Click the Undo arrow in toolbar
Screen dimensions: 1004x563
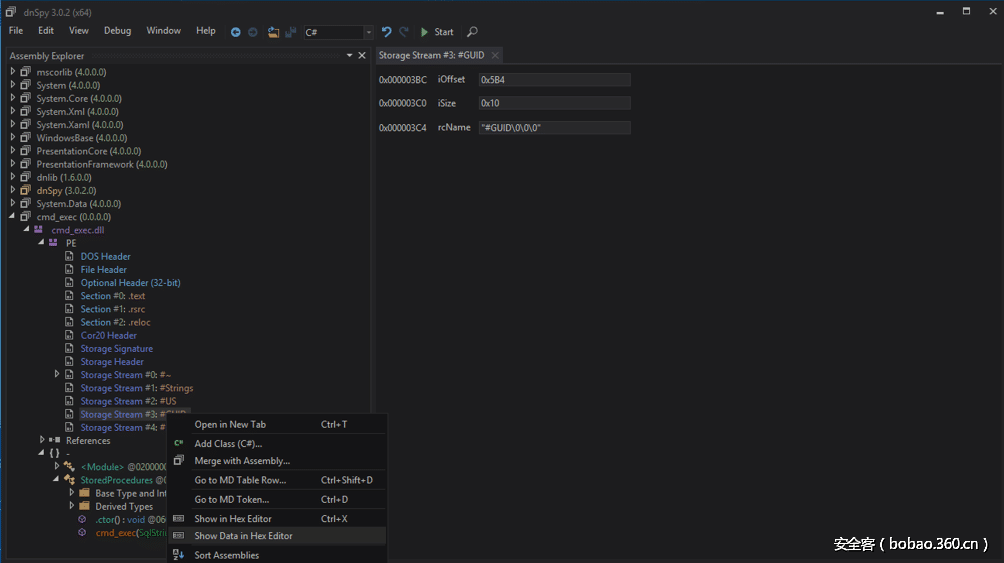pyautogui.click(x=386, y=32)
